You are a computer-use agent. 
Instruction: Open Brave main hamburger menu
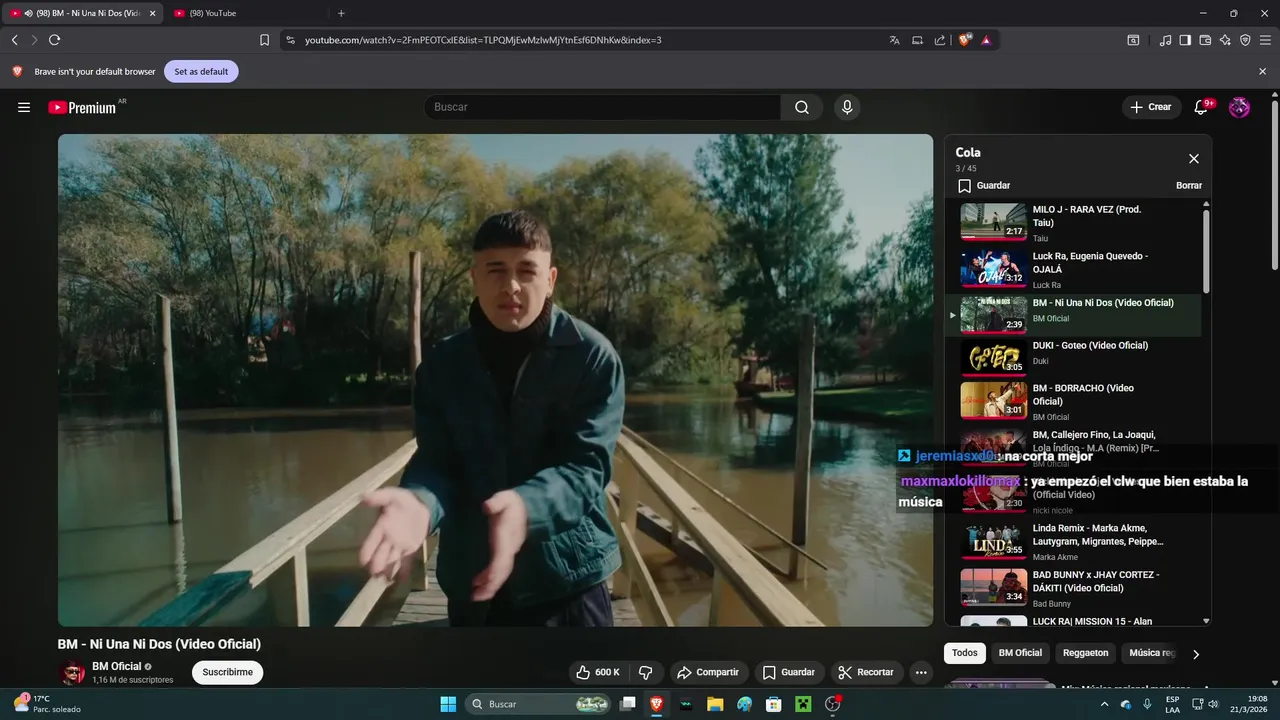1265,40
